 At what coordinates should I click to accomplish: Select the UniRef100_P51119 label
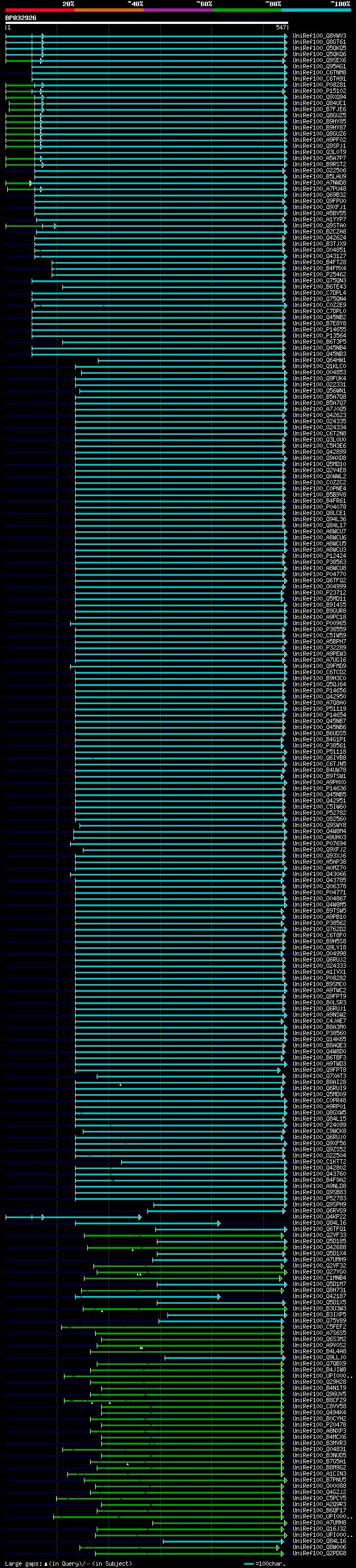(x=319, y=709)
